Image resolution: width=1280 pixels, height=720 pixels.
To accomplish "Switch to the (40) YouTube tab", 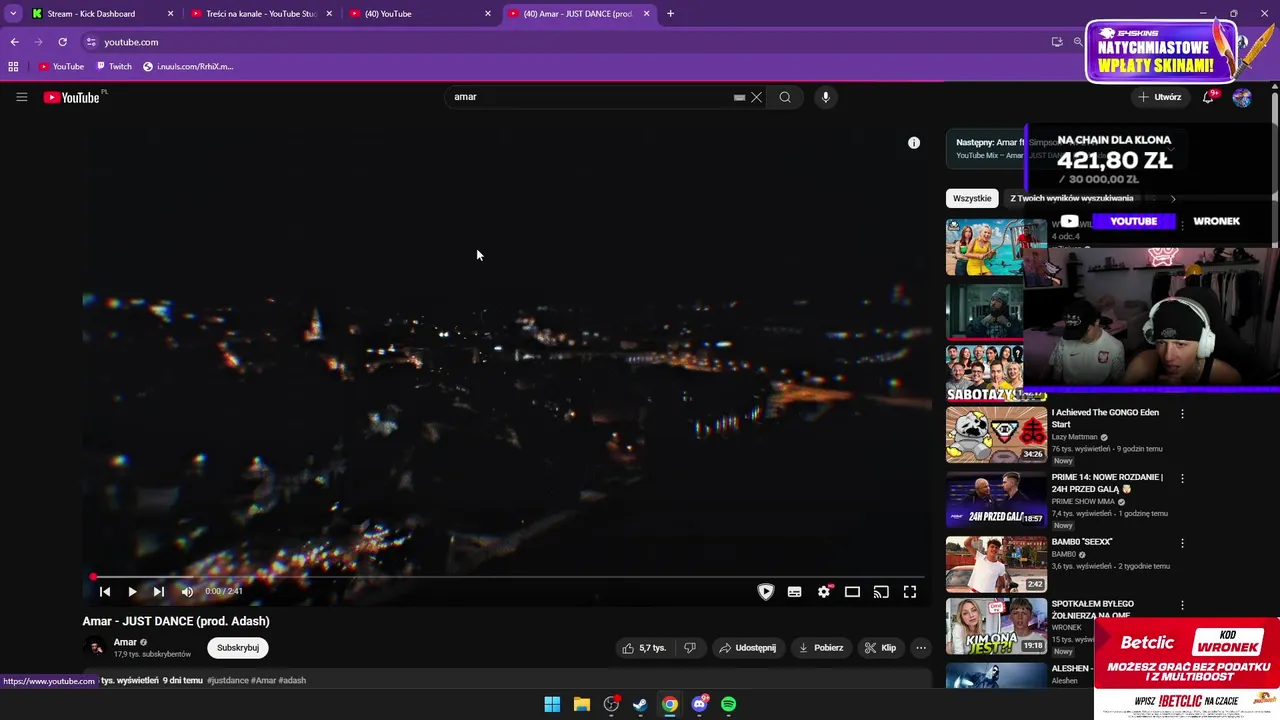I will 420,14.
